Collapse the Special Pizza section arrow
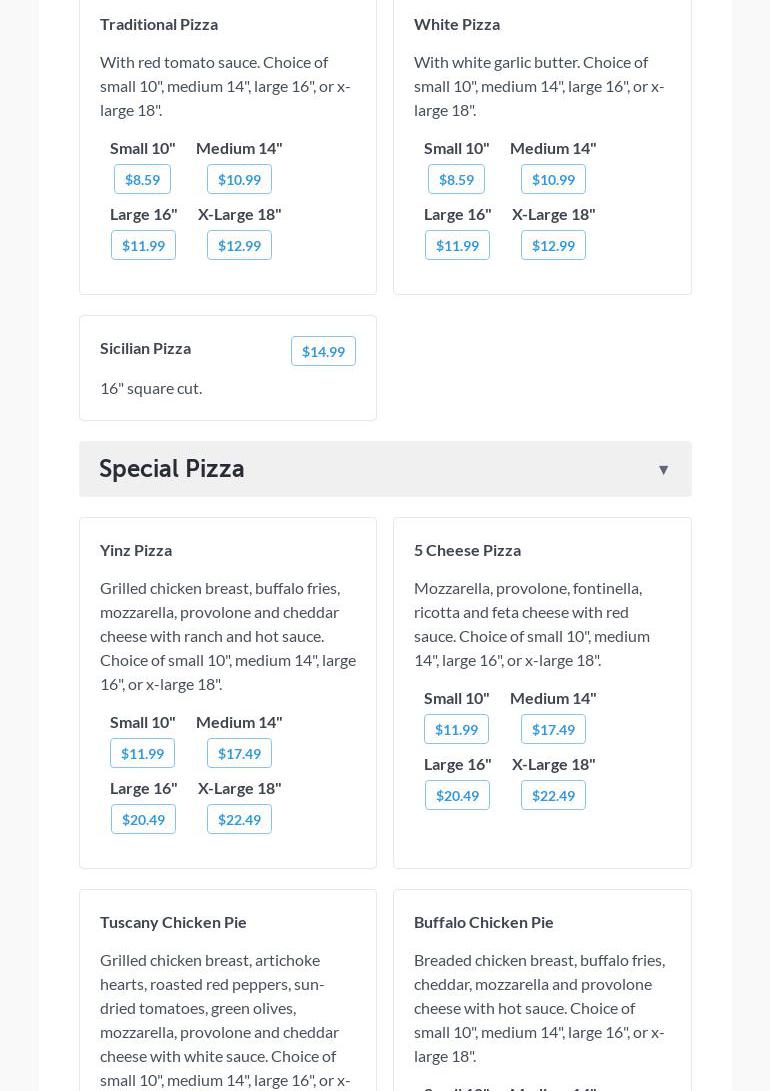The image size is (770, 1091). [663, 470]
